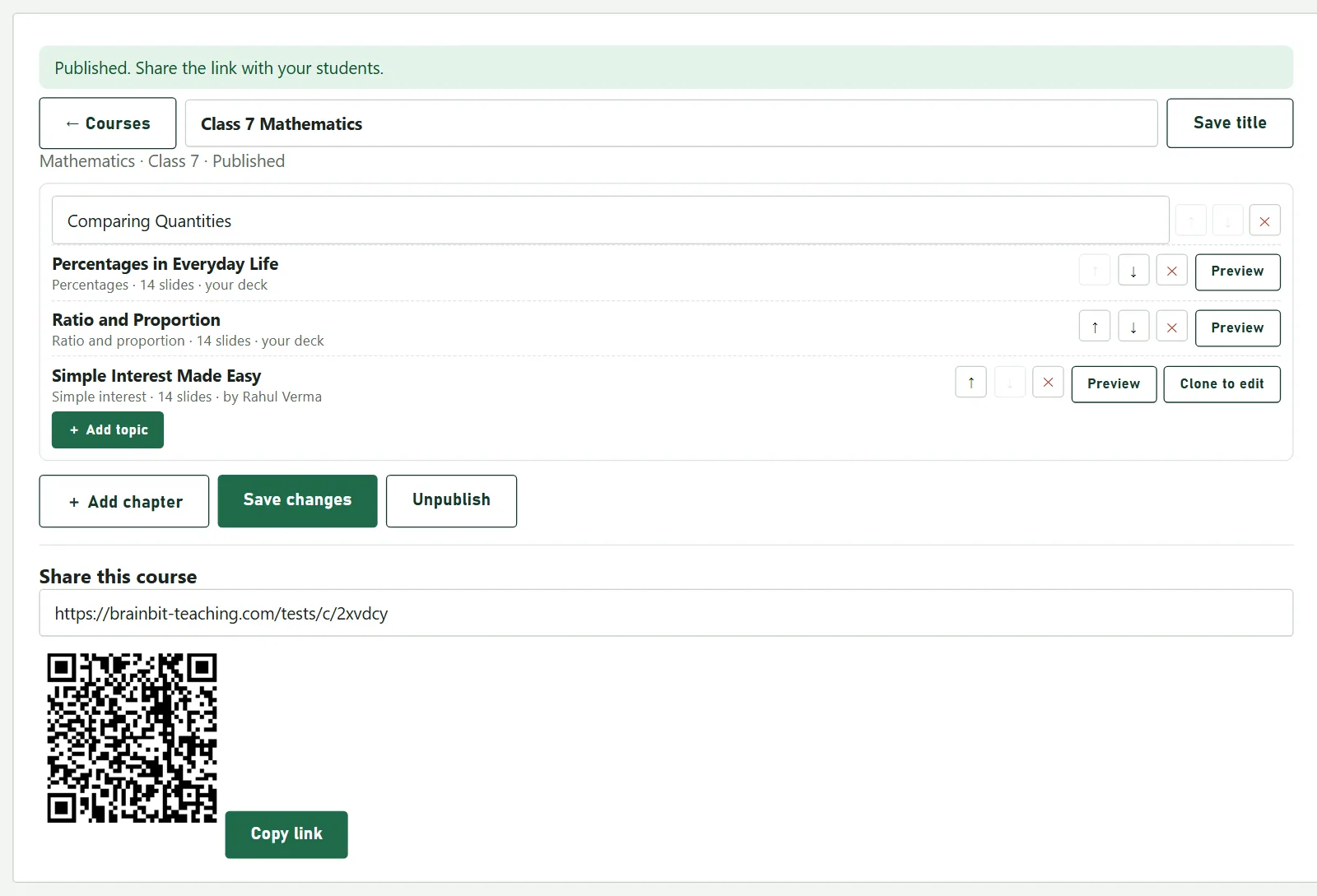Edit the Comparing Quantities chapter name
The height and width of the screenshot is (896, 1317).
(x=610, y=221)
